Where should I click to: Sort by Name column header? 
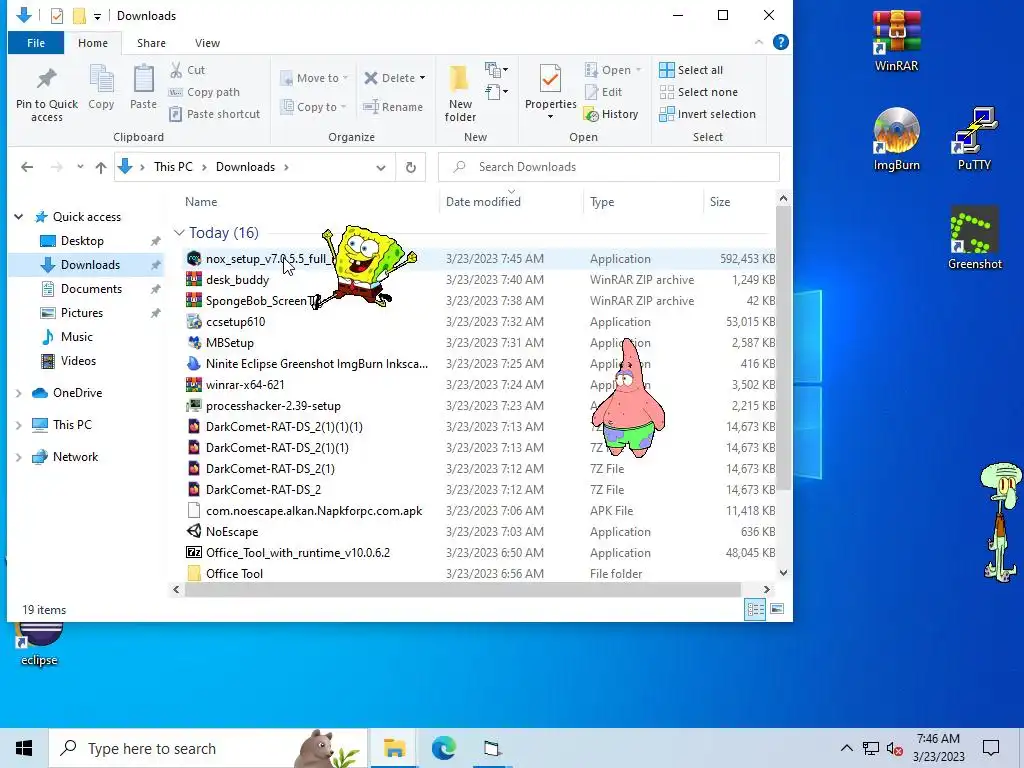coord(201,202)
